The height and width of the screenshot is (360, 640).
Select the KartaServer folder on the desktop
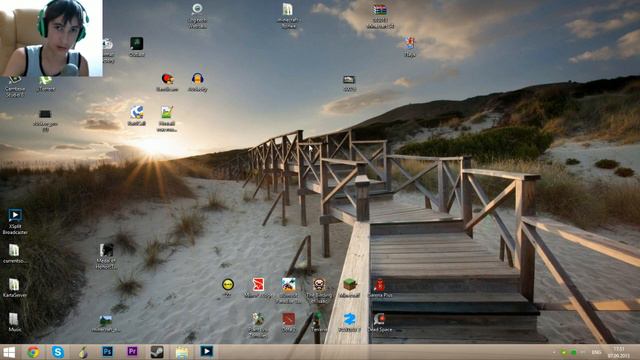pyautogui.click(x=14, y=288)
